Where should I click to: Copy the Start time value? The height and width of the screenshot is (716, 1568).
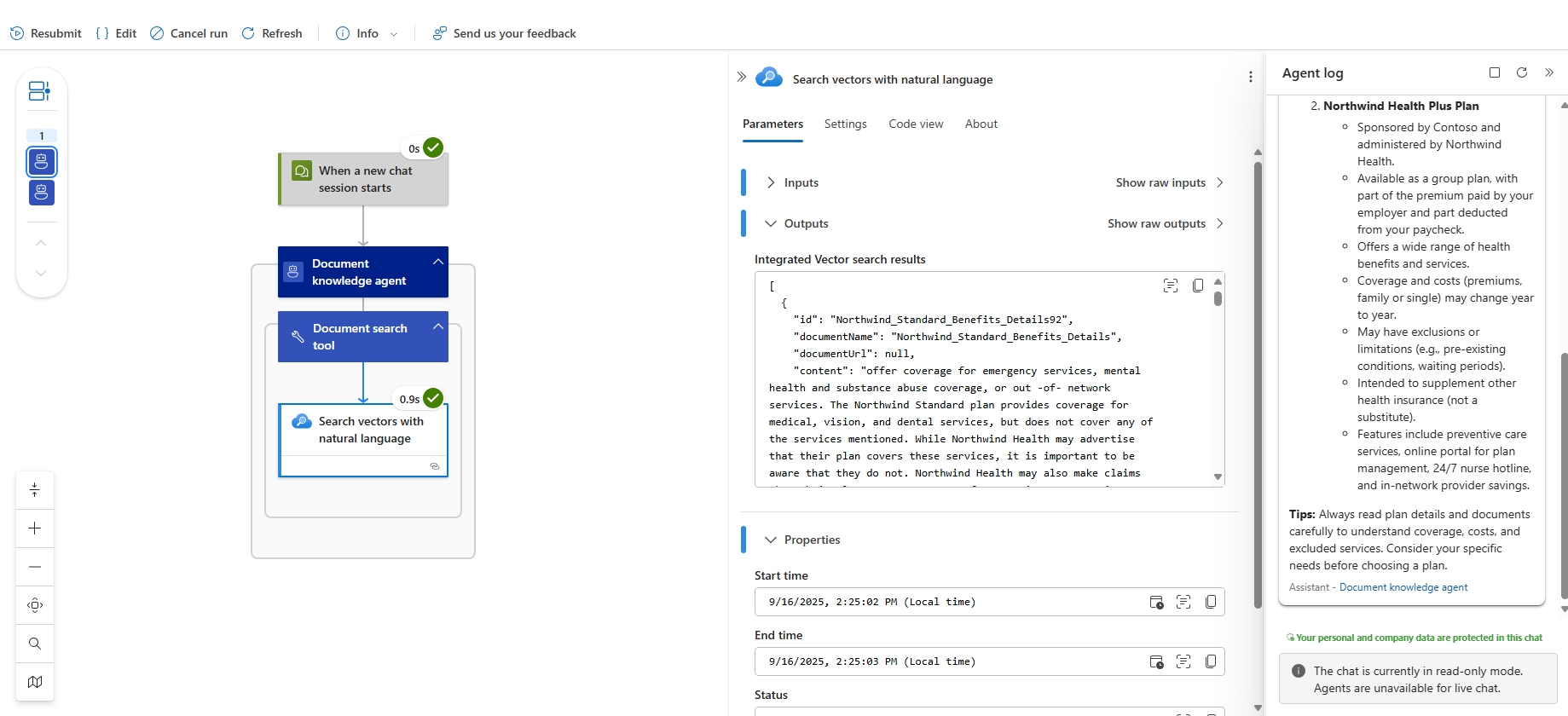(x=1211, y=602)
